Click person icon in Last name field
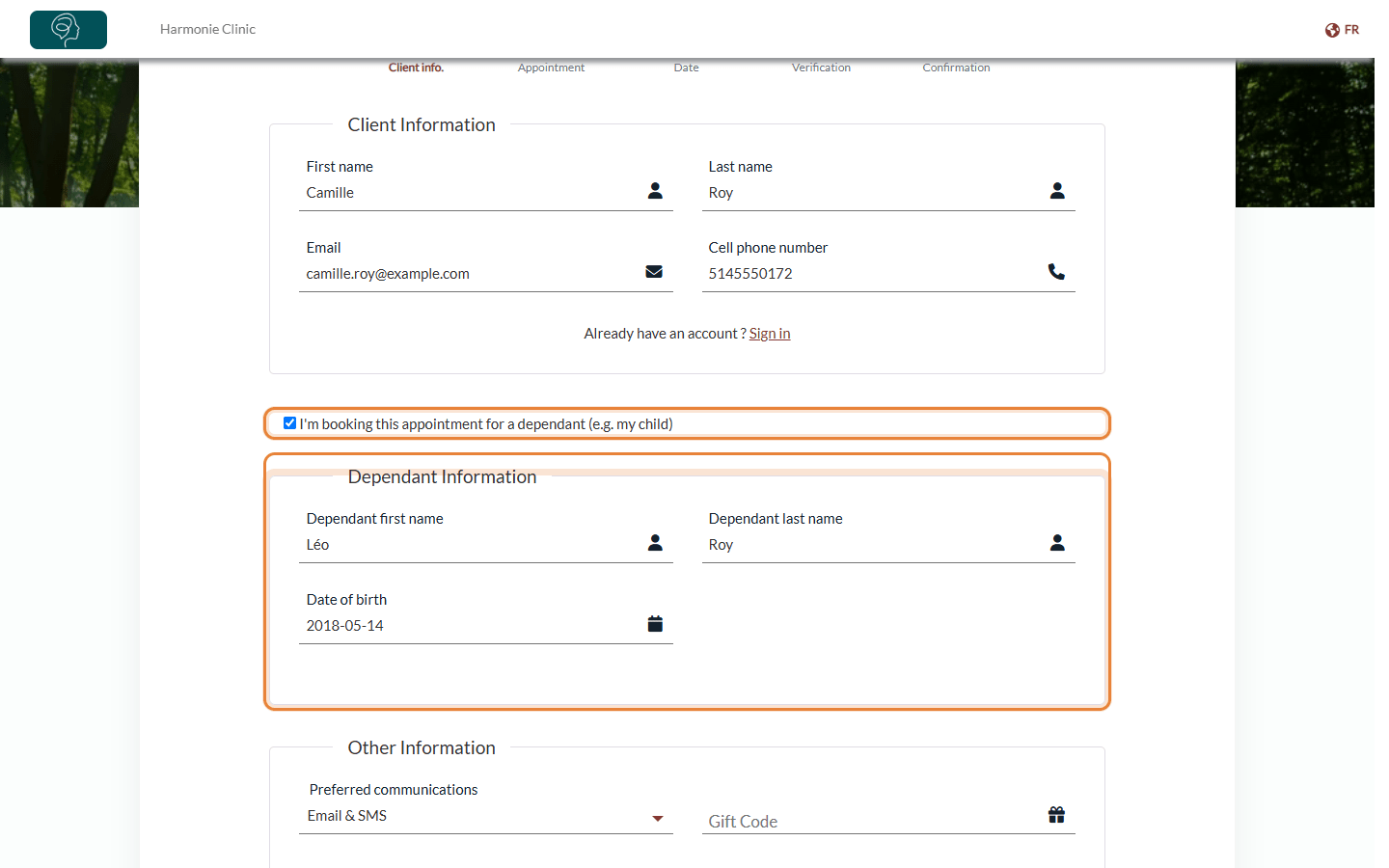Image resolution: width=1389 pixels, height=868 pixels. coord(1057,191)
